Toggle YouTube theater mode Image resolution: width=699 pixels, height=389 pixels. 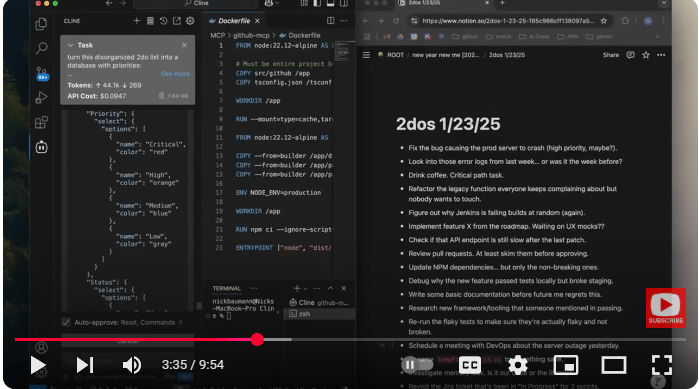[x=614, y=365]
